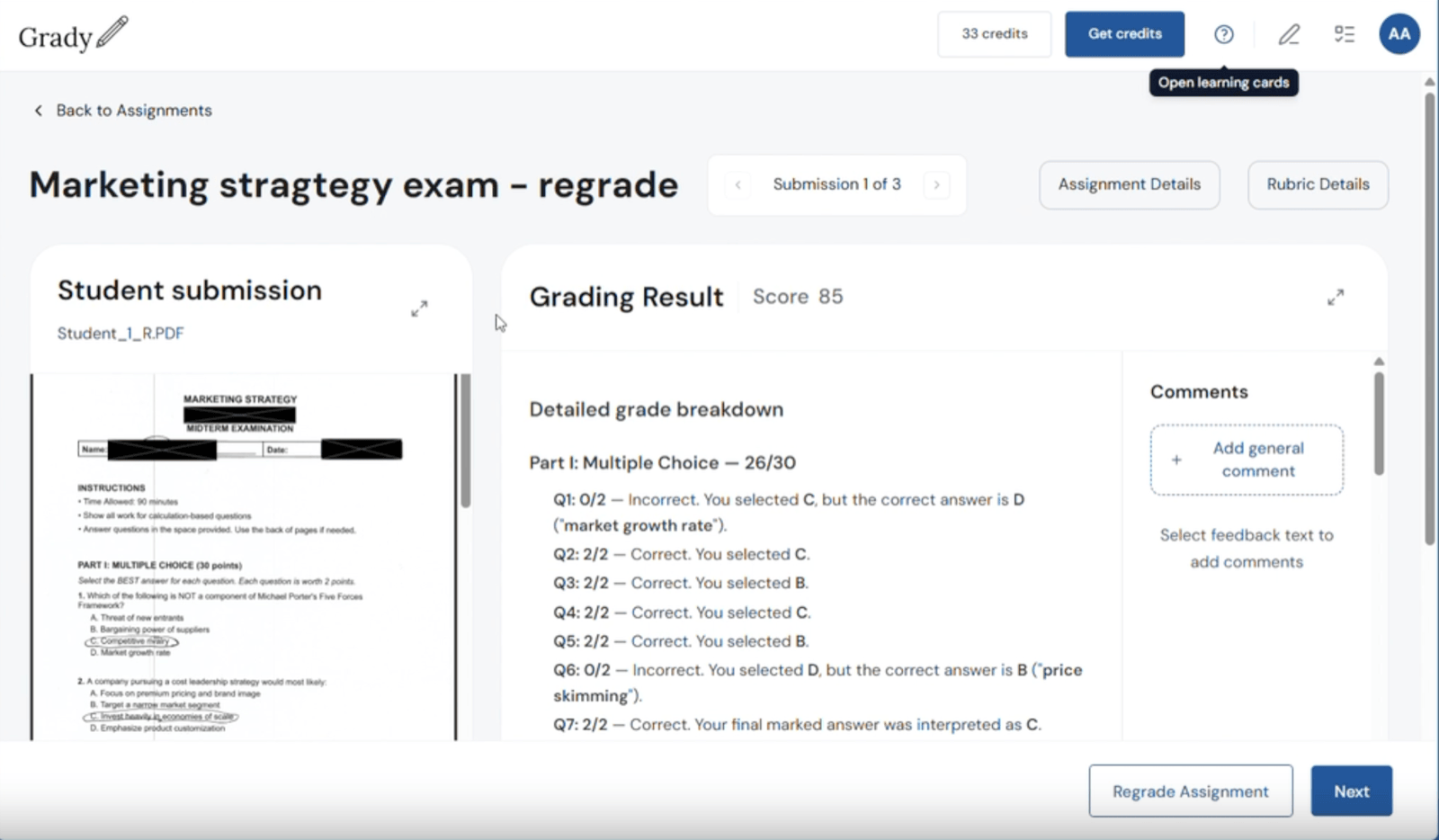Open Rubric Details
This screenshot has height=840, width=1439.
1318,184
